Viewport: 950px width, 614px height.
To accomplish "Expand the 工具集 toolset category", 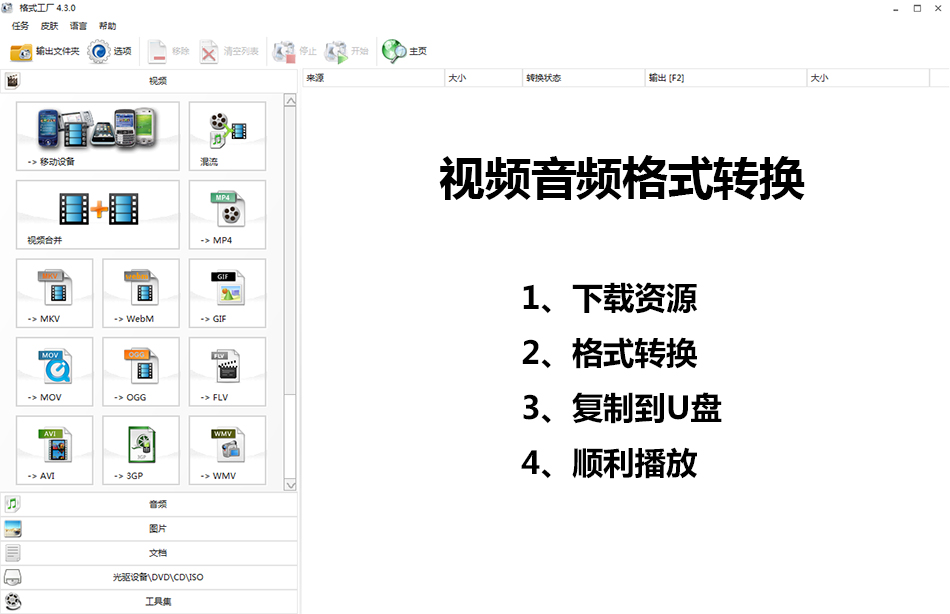I will coord(149,601).
